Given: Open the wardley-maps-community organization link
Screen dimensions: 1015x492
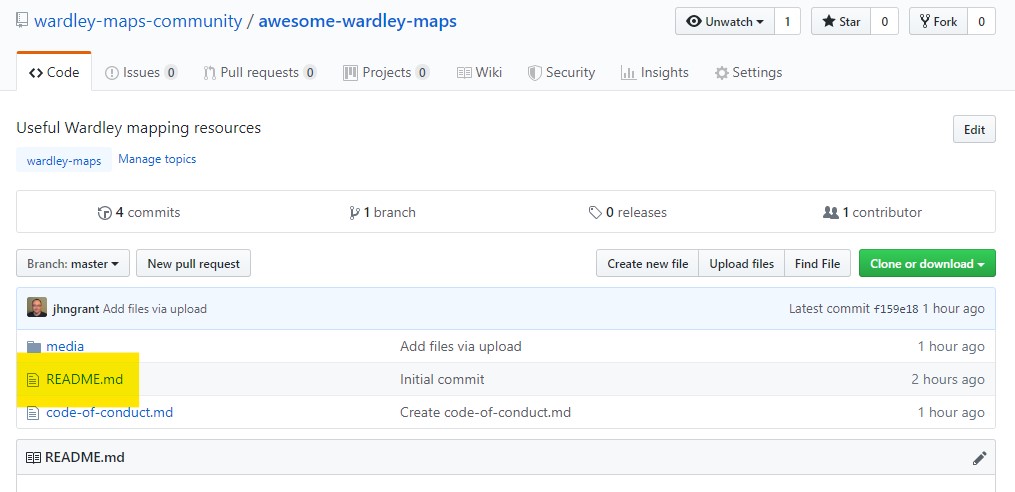Looking at the screenshot, I should [138, 21].
